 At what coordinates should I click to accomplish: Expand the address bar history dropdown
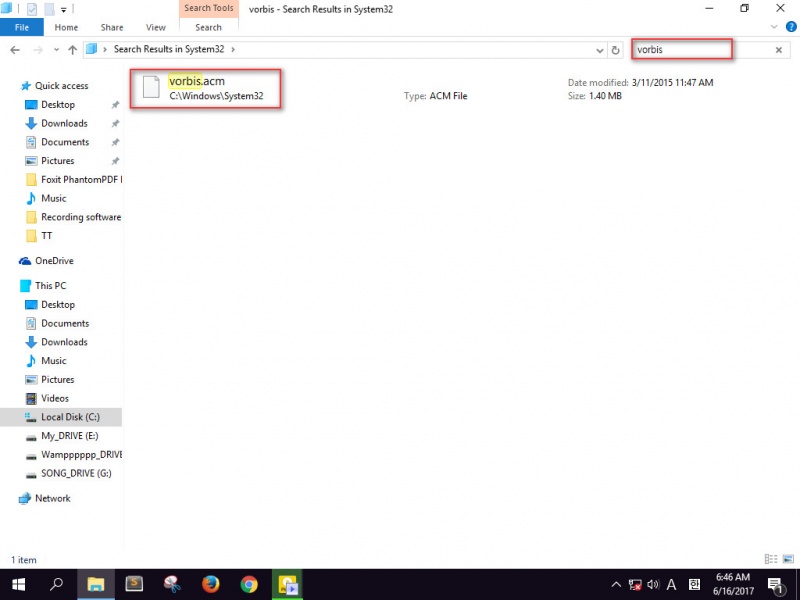point(599,50)
